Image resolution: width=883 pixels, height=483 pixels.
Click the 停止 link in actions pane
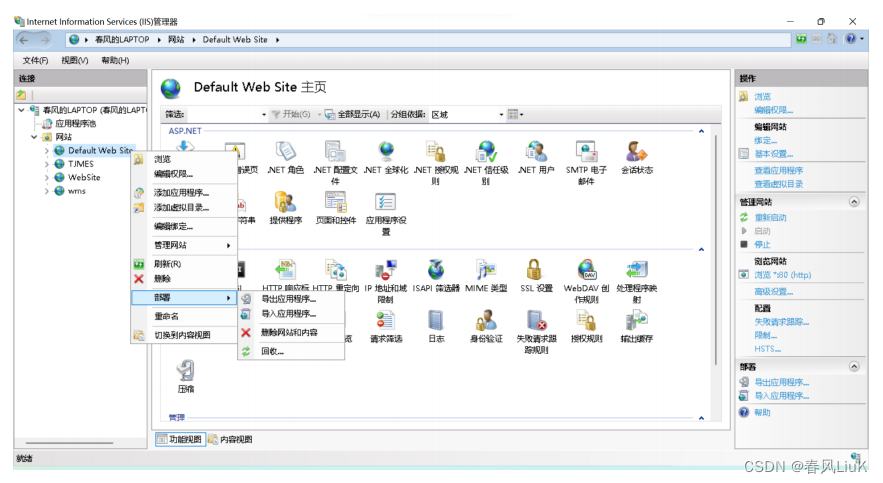click(762, 244)
